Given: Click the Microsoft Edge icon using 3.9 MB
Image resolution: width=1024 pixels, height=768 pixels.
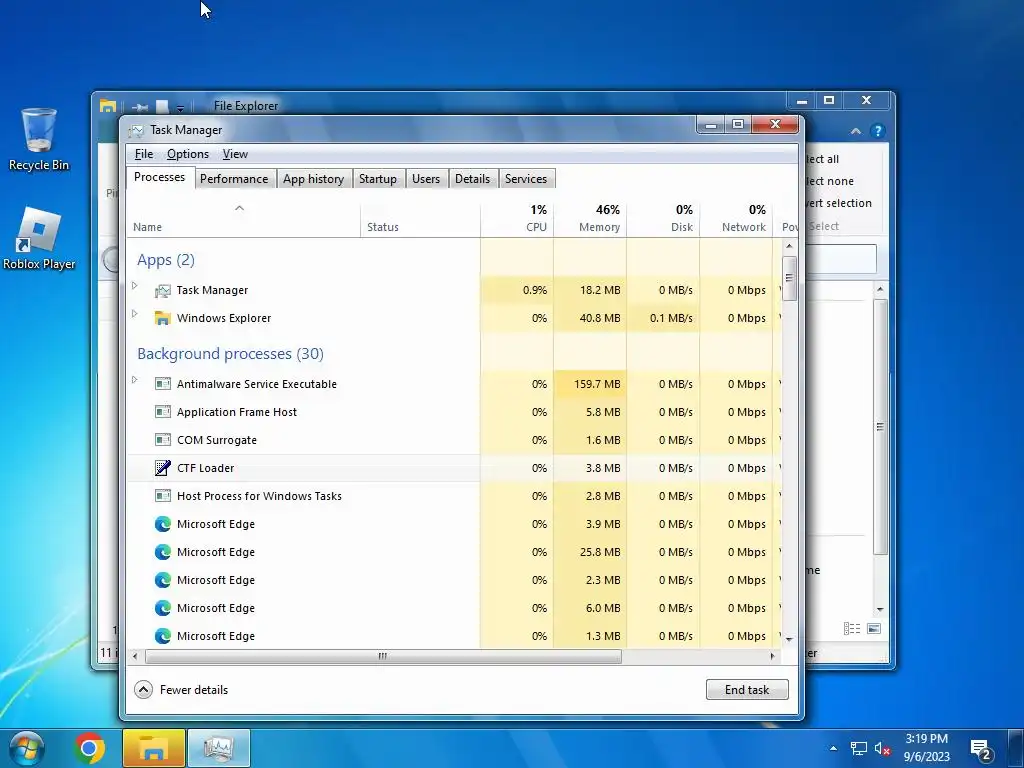Looking at the screenshot, I should point(163,524).
